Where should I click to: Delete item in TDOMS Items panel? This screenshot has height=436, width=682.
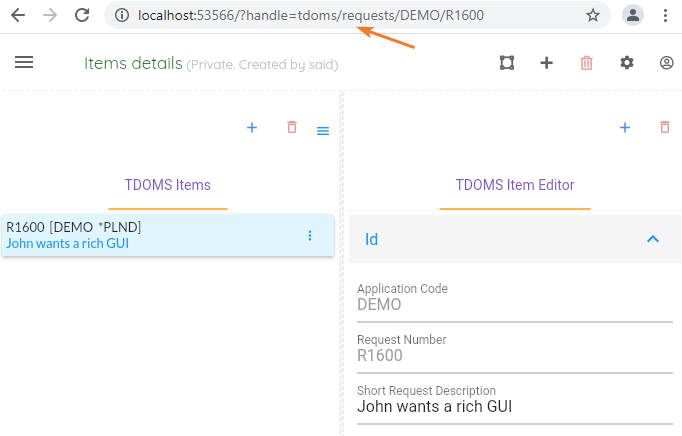pos(292,128)
